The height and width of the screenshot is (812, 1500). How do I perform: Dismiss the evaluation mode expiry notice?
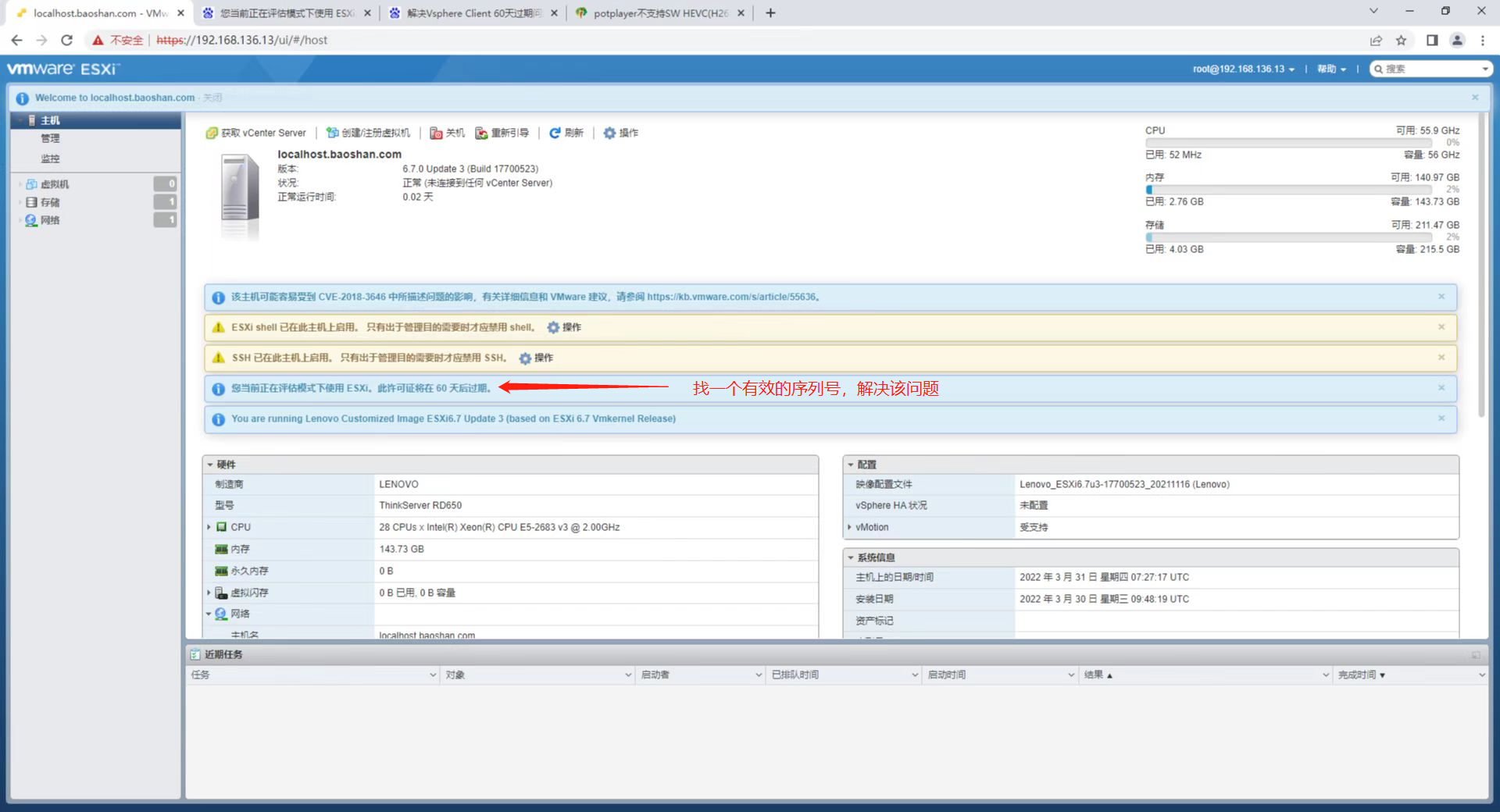pyautogui.click(x=1441, y=388)
